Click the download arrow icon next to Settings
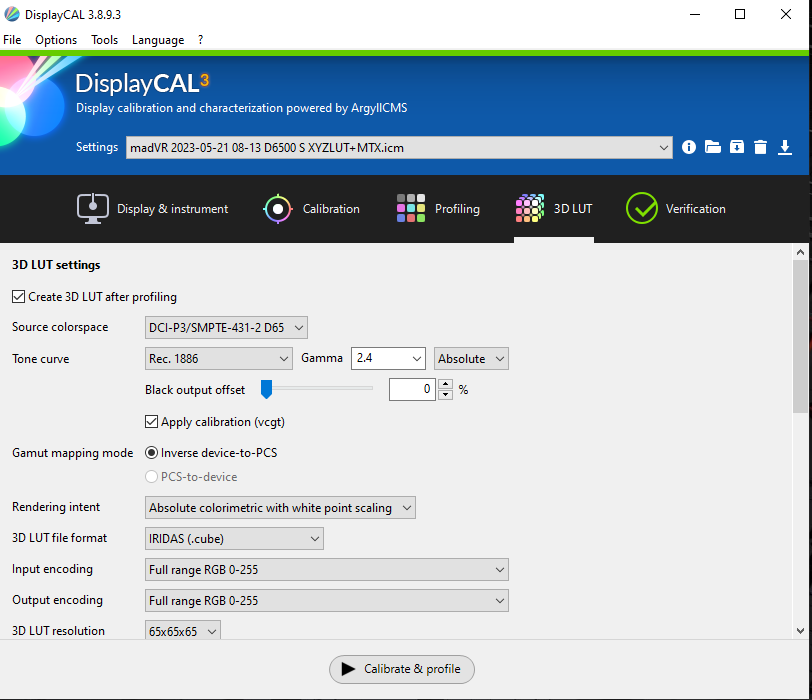The width and height of the screenshot is (812, 700). tap(785, 147)
